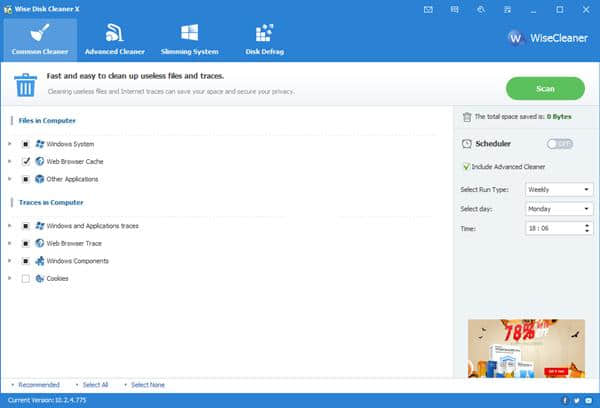Open the Select day dropdown
600x408 pixels.
[x=559, y=209]
